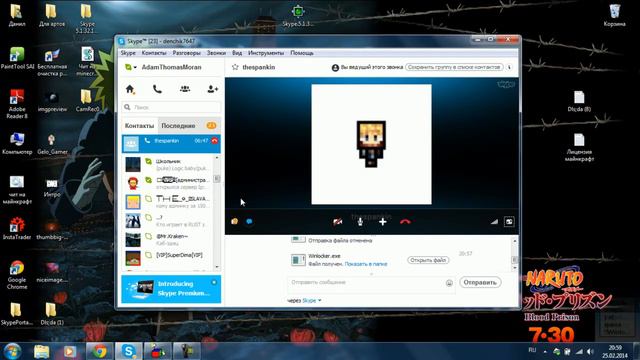Toggle the video camera during call
This screenshot has width=640, height=360.
point(338,222)
